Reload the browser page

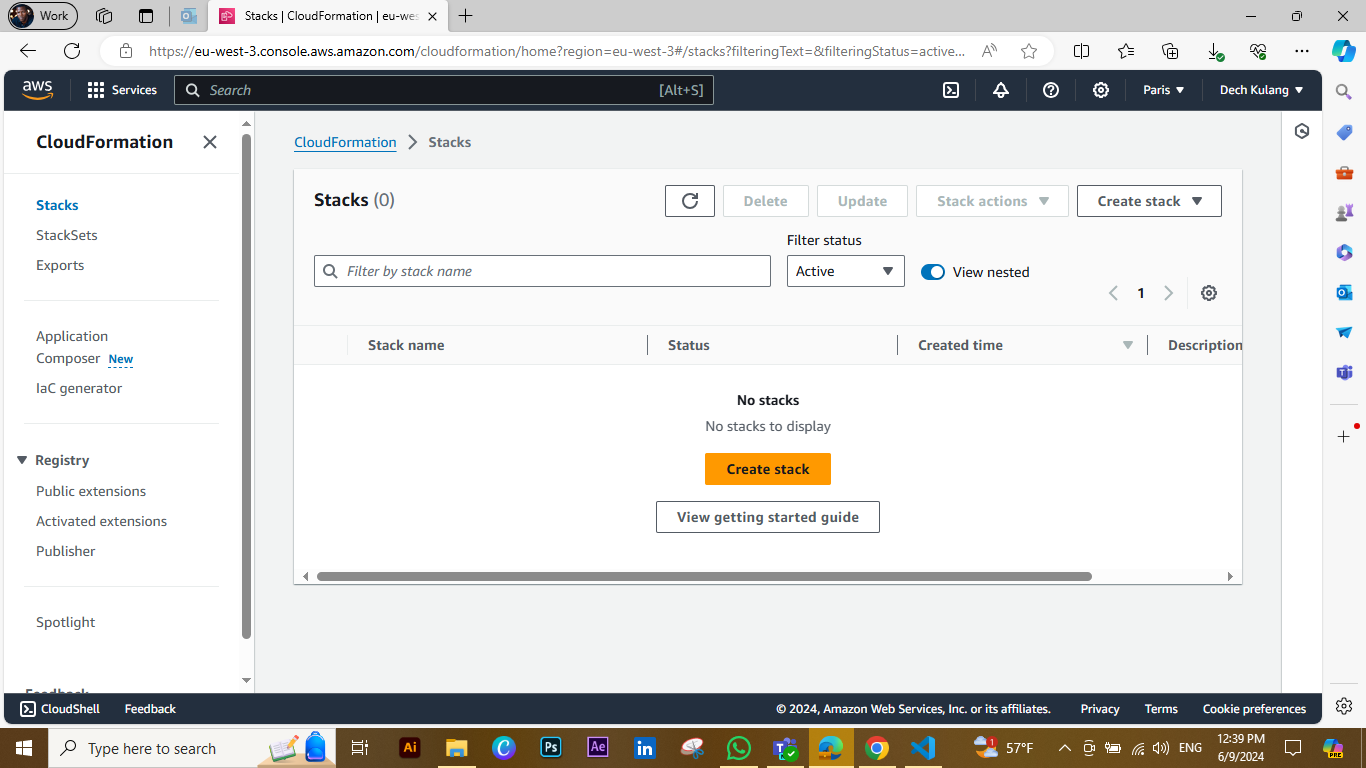coord(72,51)
